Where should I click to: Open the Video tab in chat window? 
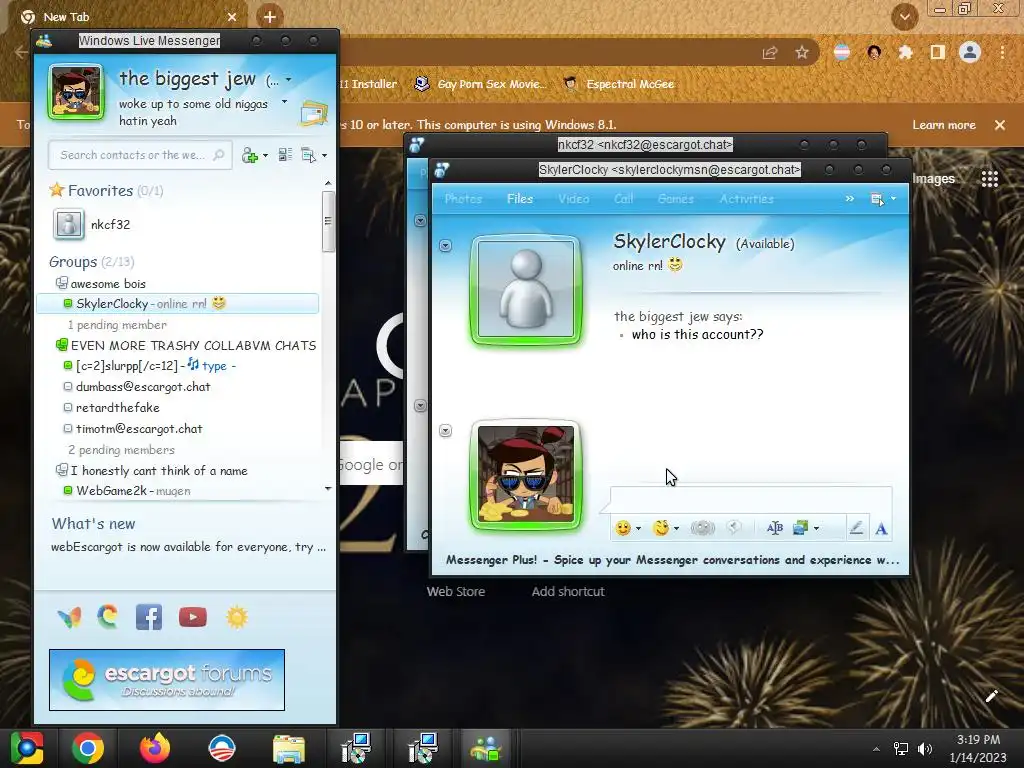coord(573,199)
